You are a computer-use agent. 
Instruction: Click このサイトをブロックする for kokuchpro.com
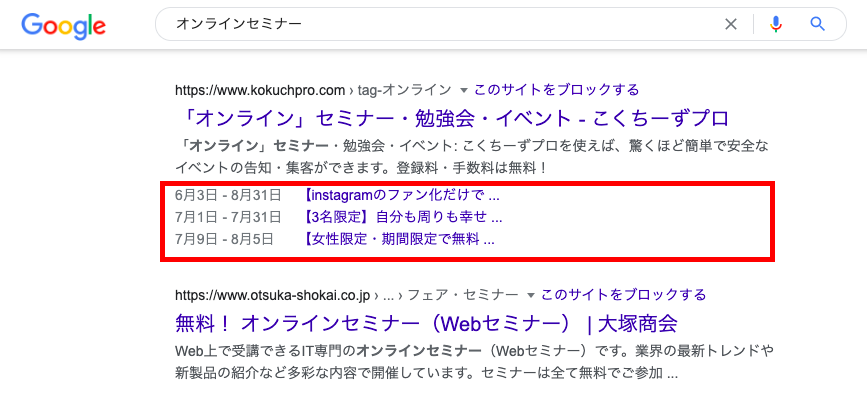point(556,90)
